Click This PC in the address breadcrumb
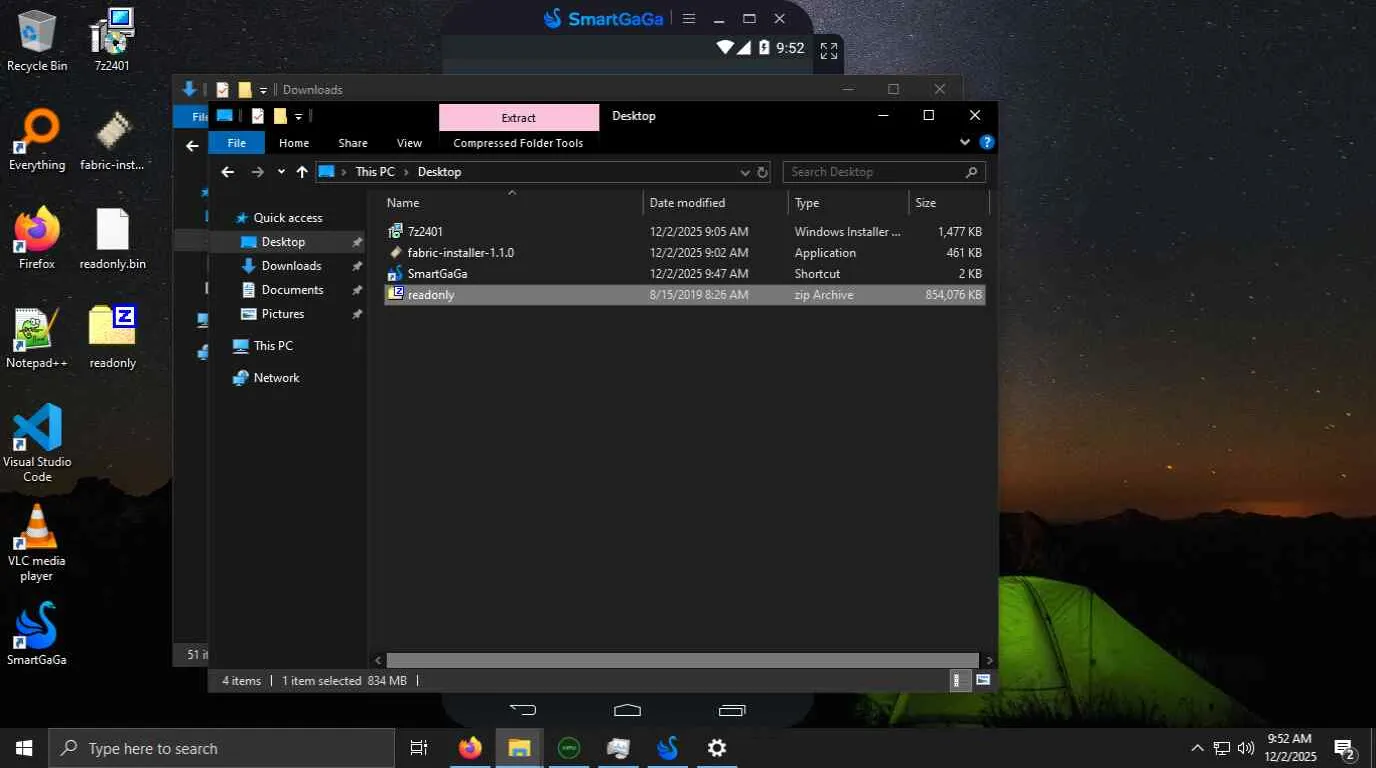 pos(375,172)
